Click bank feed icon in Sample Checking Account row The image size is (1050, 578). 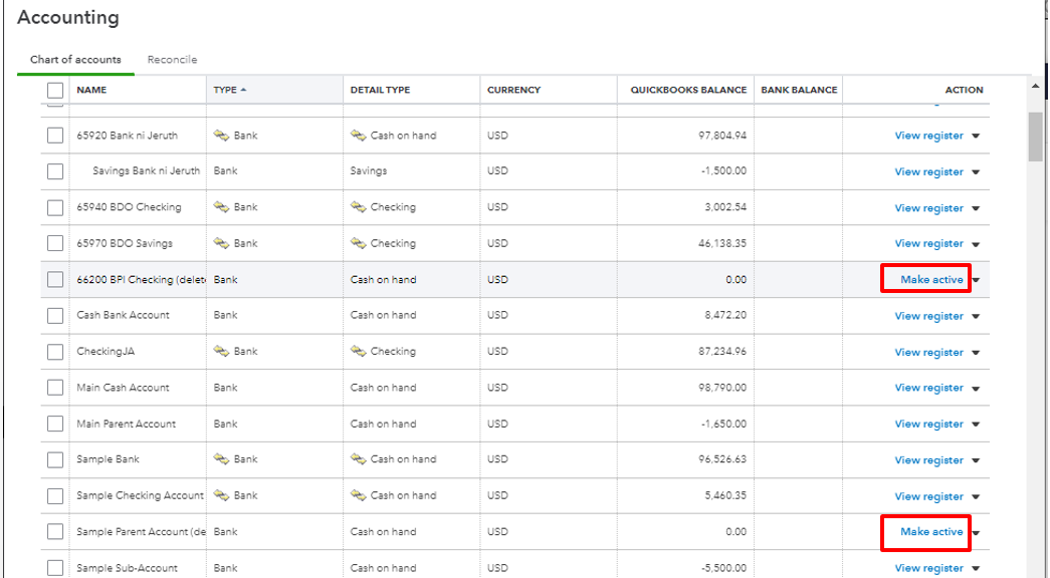221,495
